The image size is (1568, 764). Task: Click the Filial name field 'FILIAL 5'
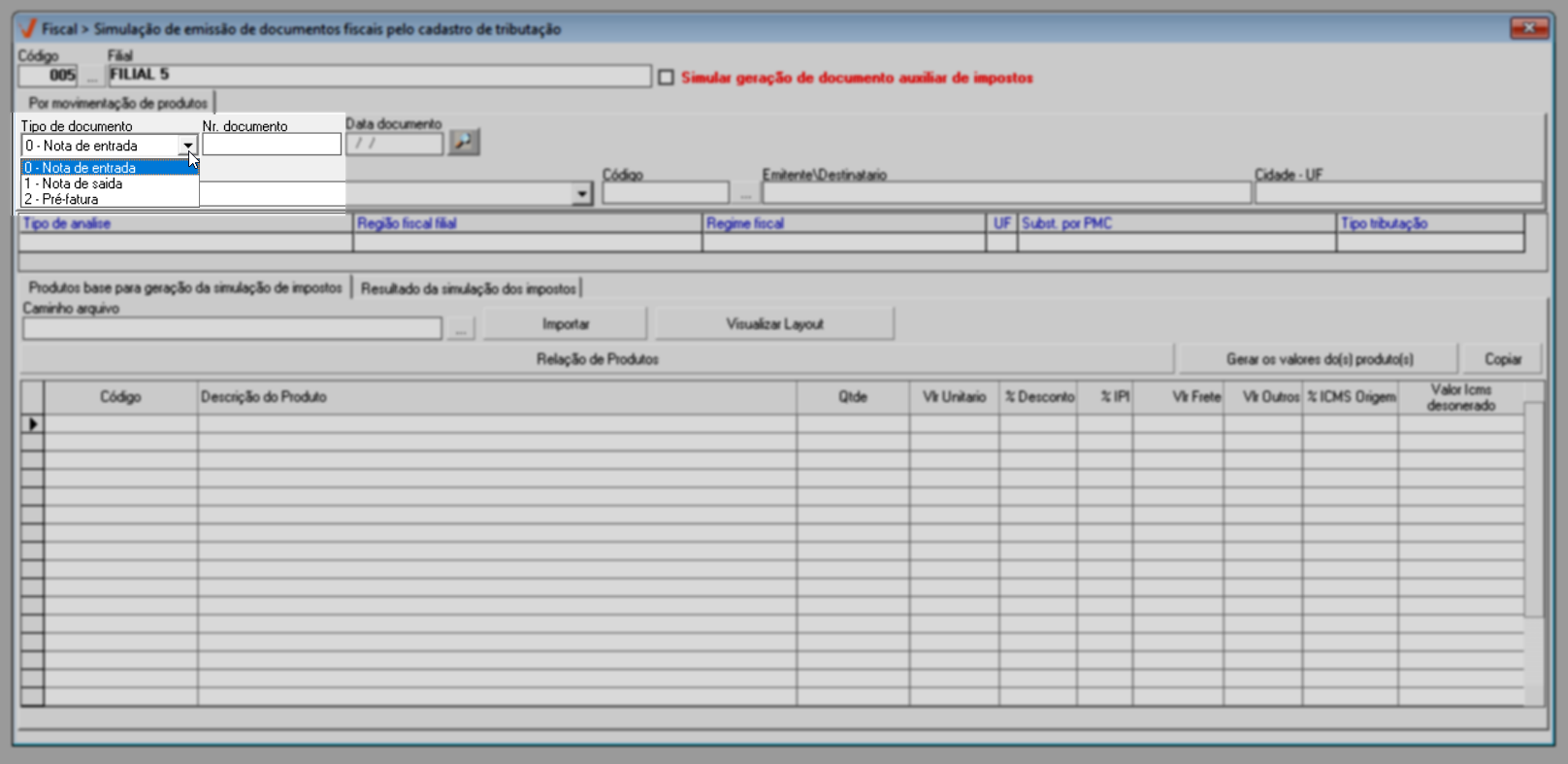[x=379, y=76]
